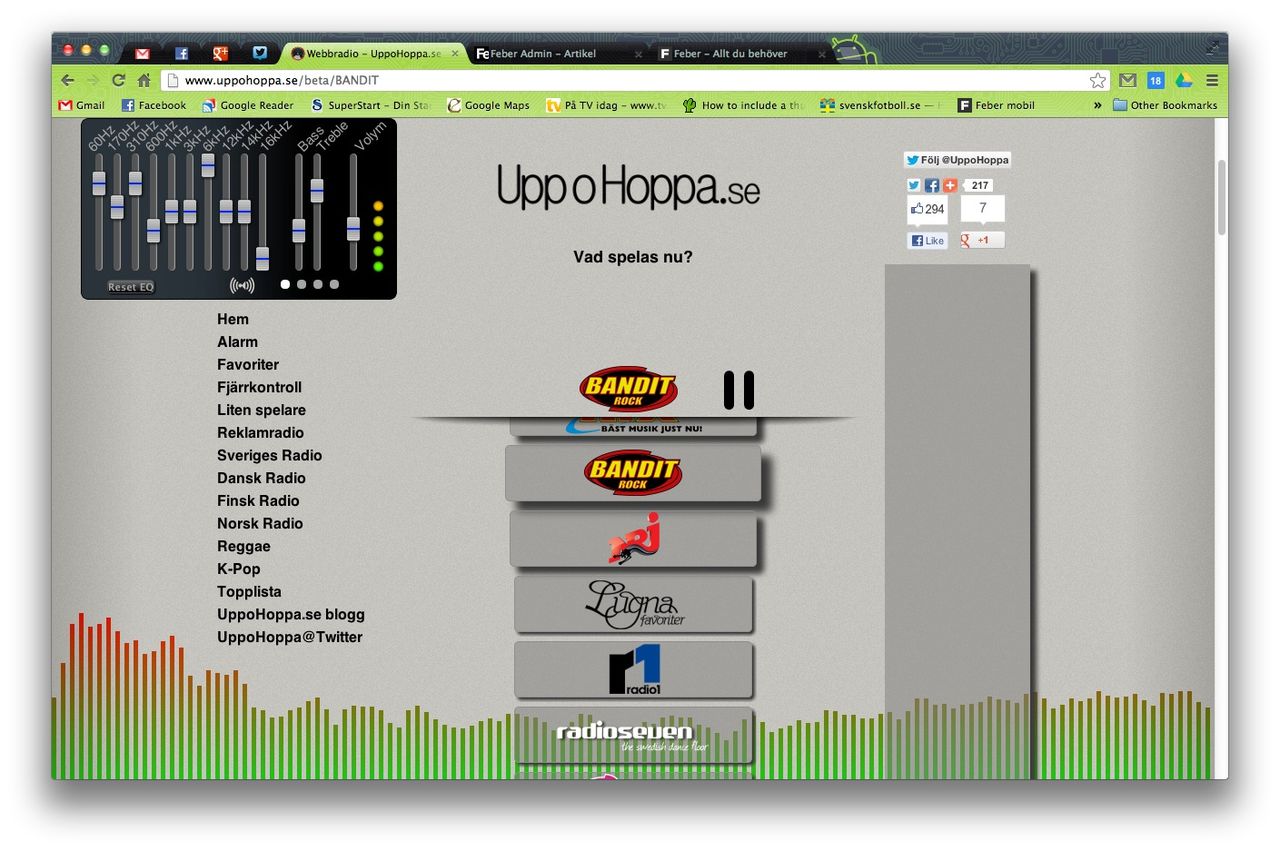The height and width of the screenshot is (851, 1280).
Task: Adjust the 310Hz equalizer slider
Action: pyautogui.click(x=135, y=183)
